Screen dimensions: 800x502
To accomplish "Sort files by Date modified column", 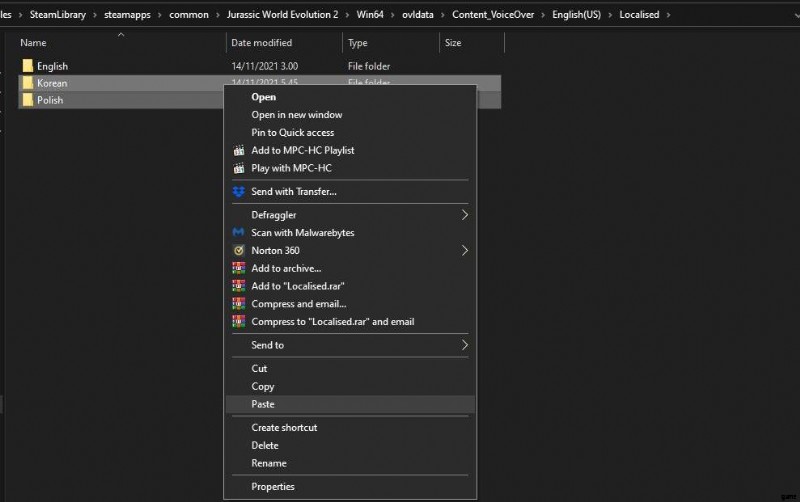I will click(261, 43).
